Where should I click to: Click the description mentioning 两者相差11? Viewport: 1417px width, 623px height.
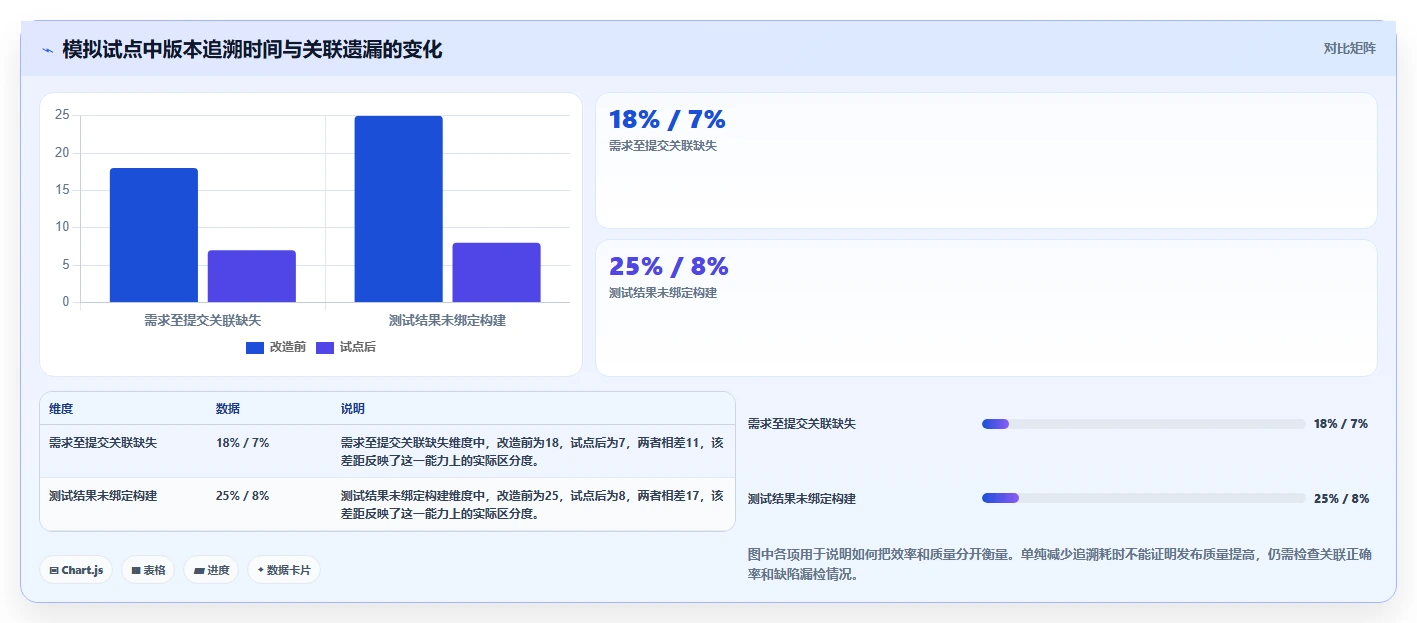point(532,451)
